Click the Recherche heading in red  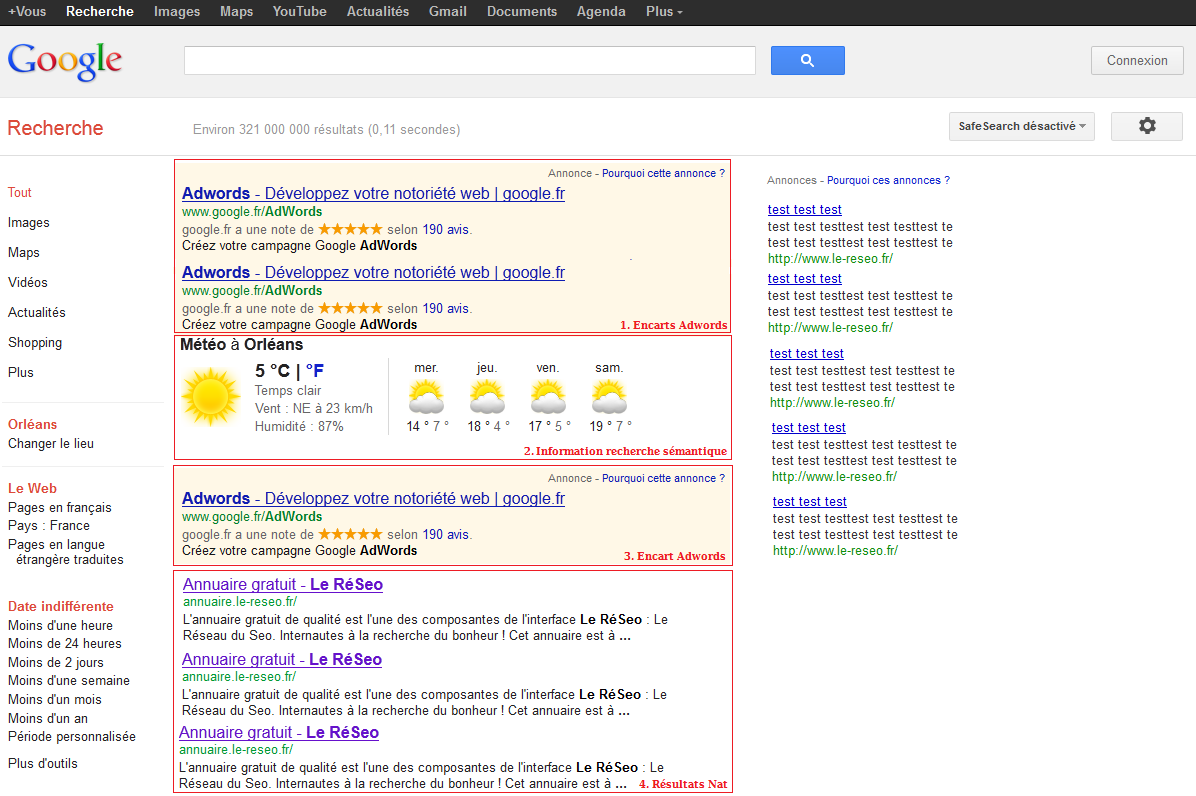click(x=55, y=128)
